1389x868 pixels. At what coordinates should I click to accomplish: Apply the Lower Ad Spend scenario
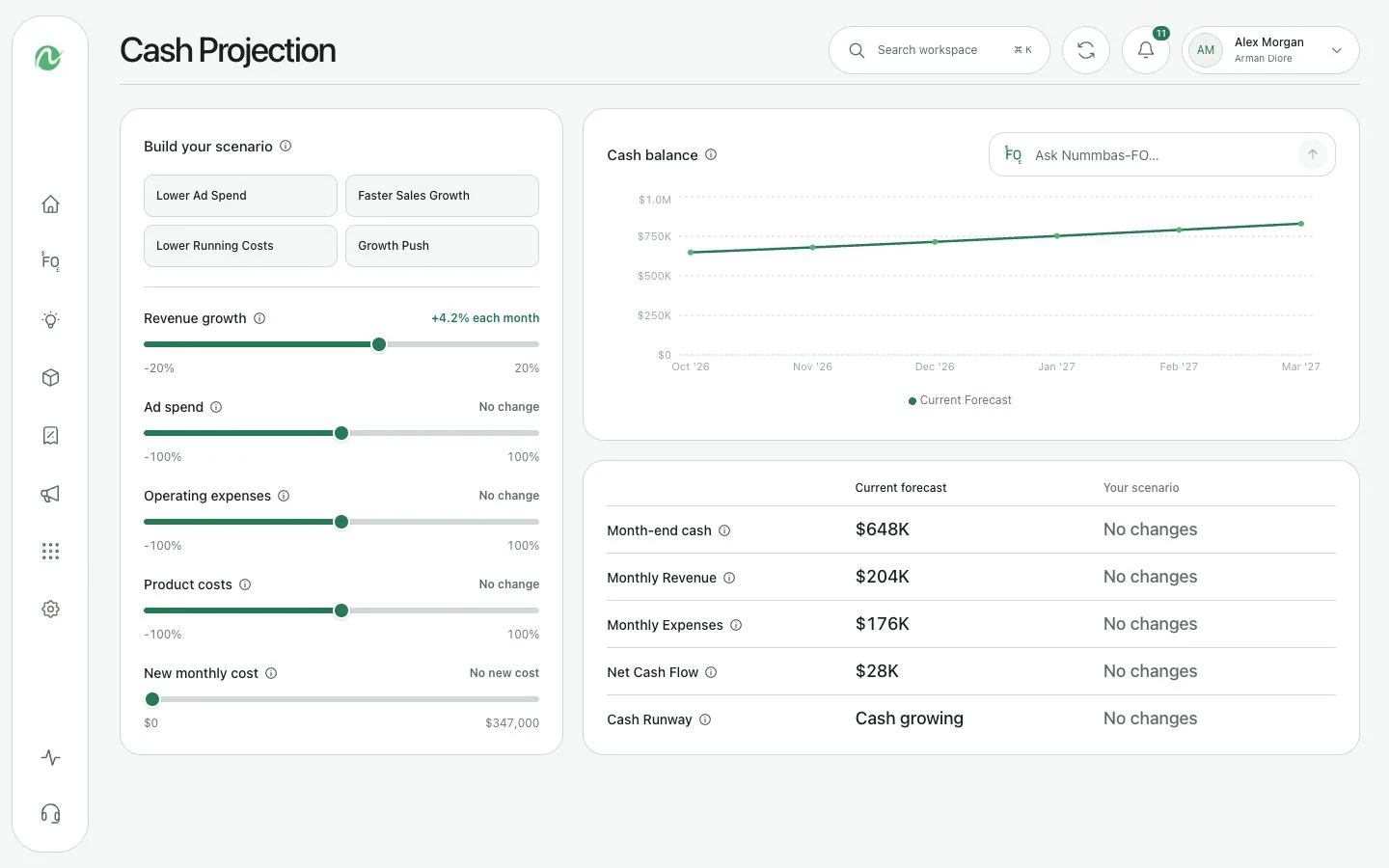pos(240,196)
